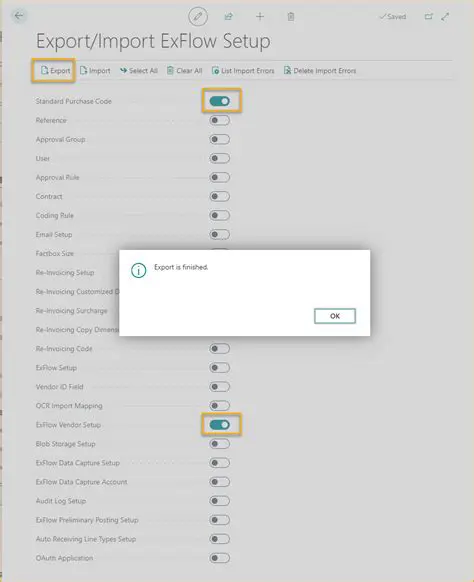474x582 pixels.
Task: Click the Factbox Size label
Action: [55, 253]
